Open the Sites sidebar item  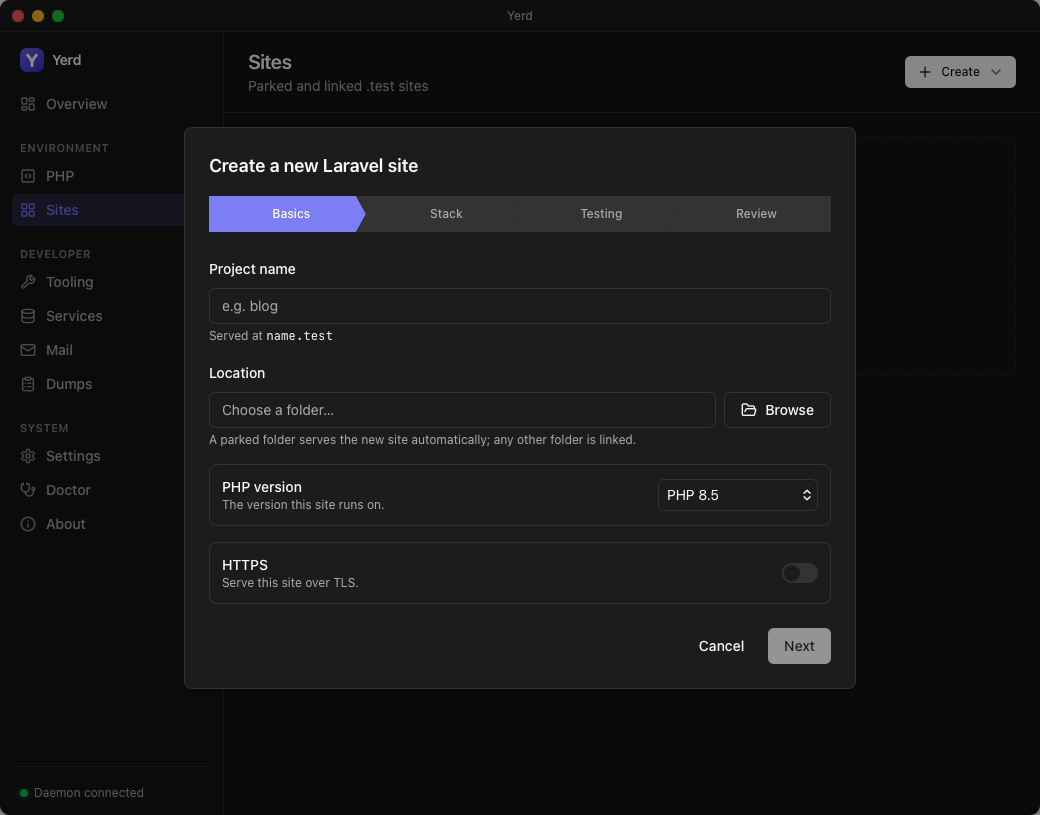pos(111,210)
